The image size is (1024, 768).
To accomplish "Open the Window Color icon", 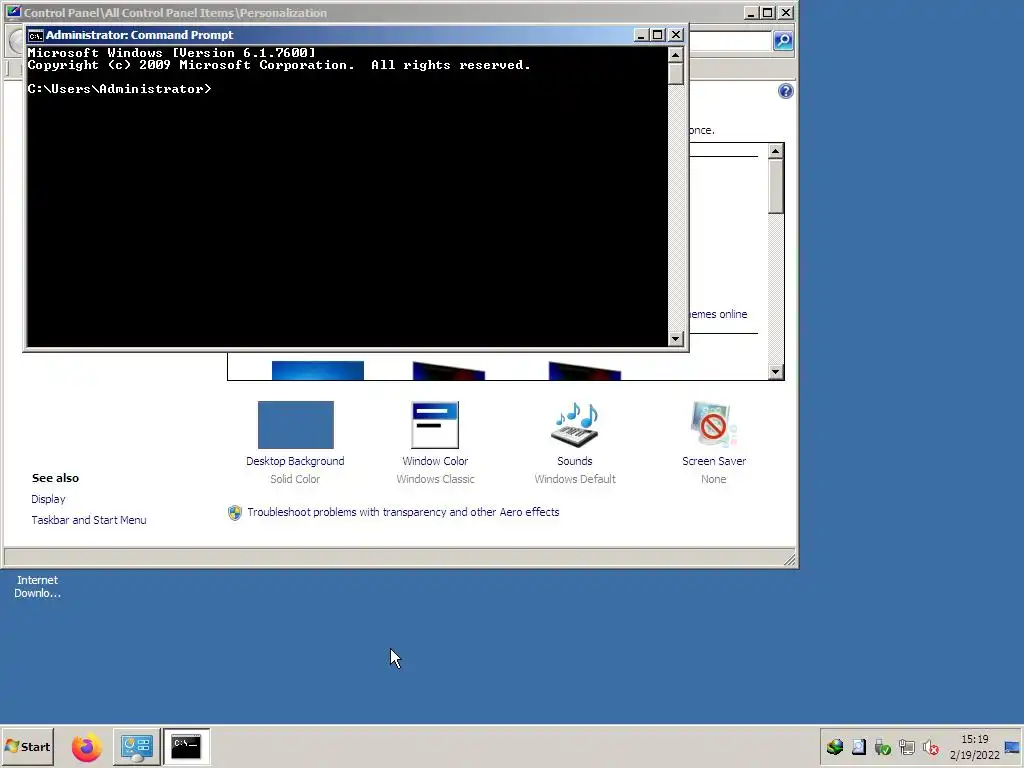I will click(435, 424).
